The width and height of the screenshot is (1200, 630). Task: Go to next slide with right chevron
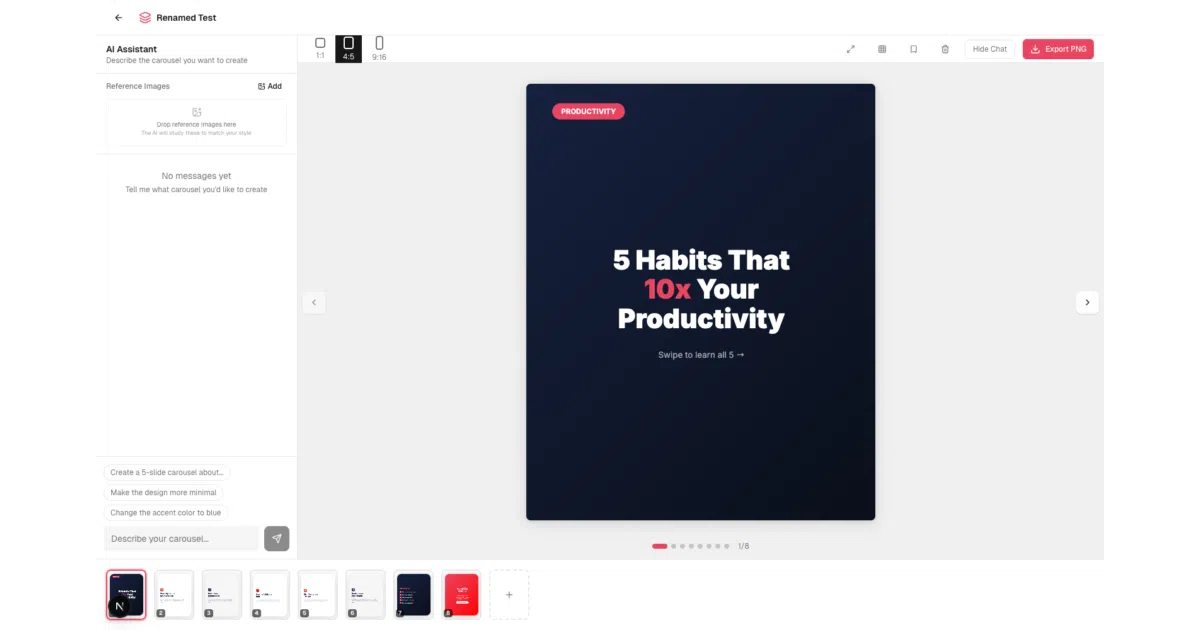tap(1087, 302)
